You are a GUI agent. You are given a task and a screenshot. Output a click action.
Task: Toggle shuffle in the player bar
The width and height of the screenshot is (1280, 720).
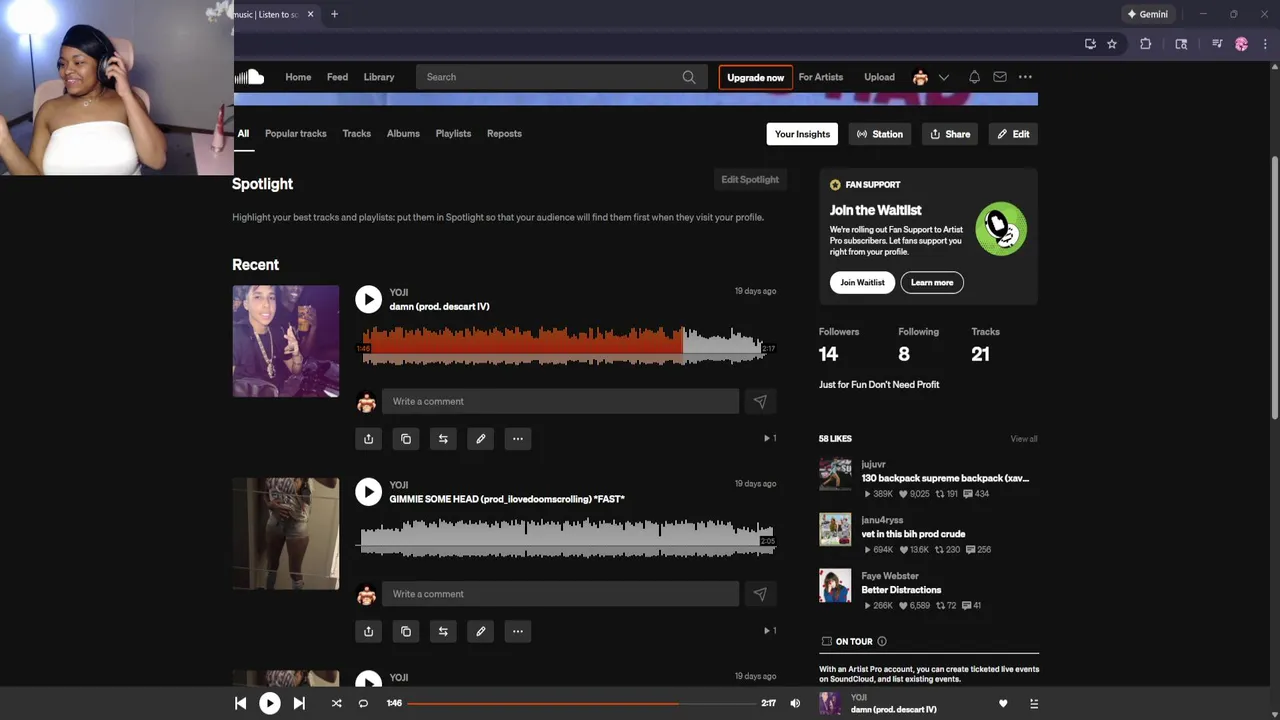point(336,703)
